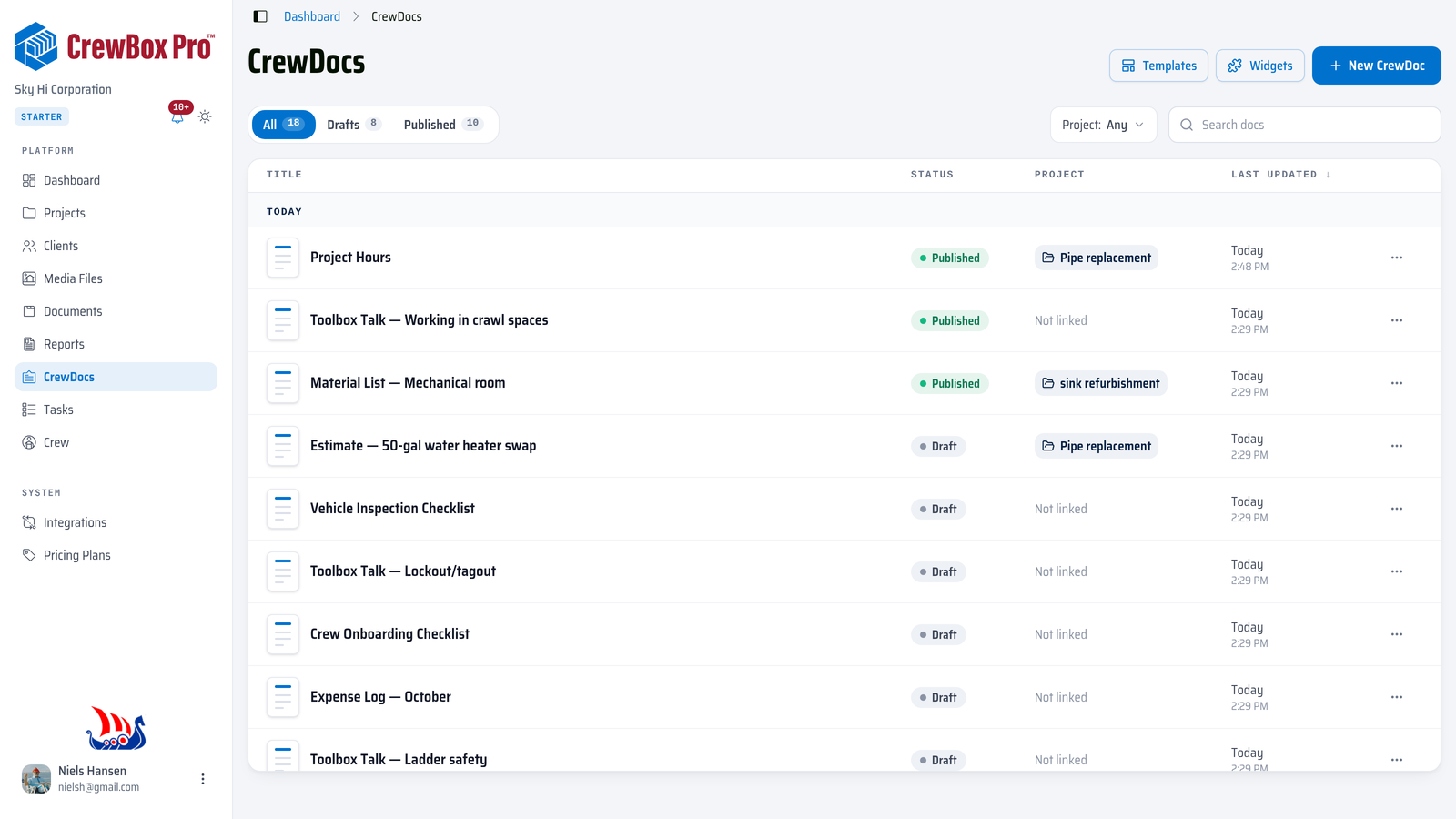Open Crew in sidebar

[x=116, y=442]
